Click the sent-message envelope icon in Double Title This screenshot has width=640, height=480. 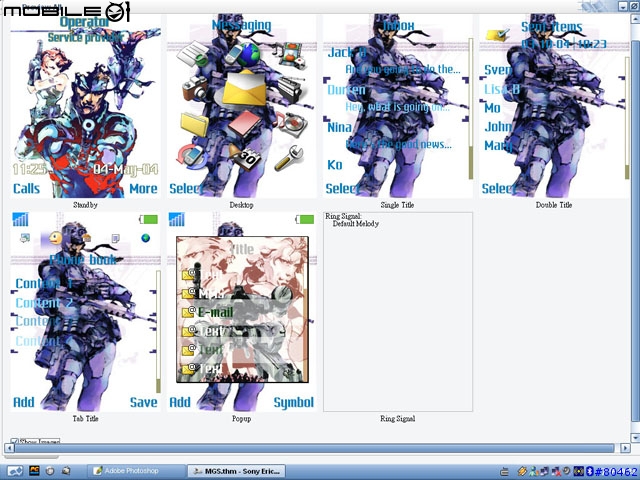[498, 36]
